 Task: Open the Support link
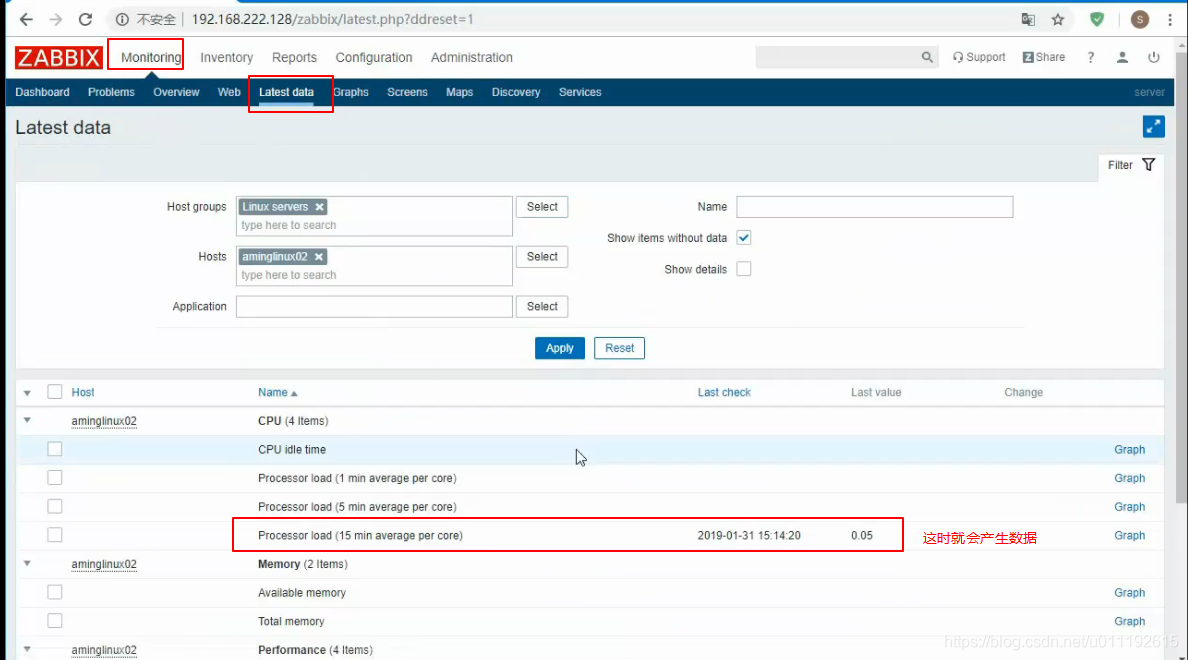click(x=979, y=57)
